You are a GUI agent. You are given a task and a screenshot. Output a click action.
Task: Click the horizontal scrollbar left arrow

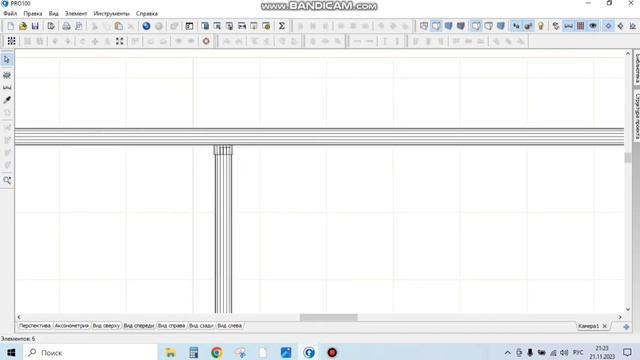19,317
